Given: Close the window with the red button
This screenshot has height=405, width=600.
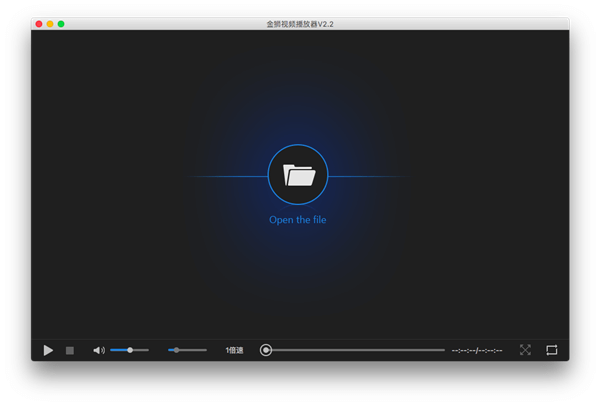Looking at the screenshot, I should point(39,23).
